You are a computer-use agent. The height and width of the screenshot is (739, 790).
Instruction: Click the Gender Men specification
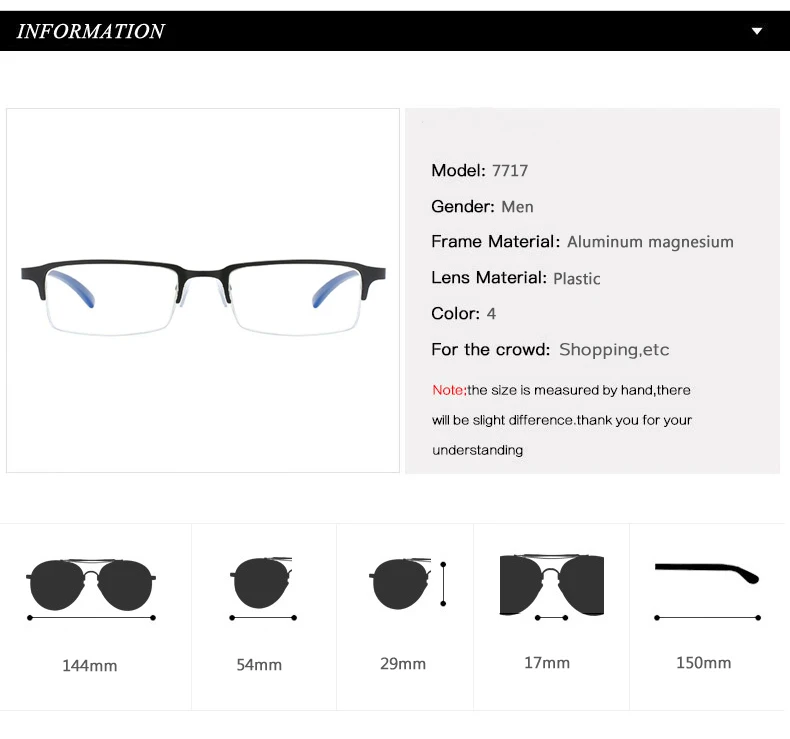(482, 207)
